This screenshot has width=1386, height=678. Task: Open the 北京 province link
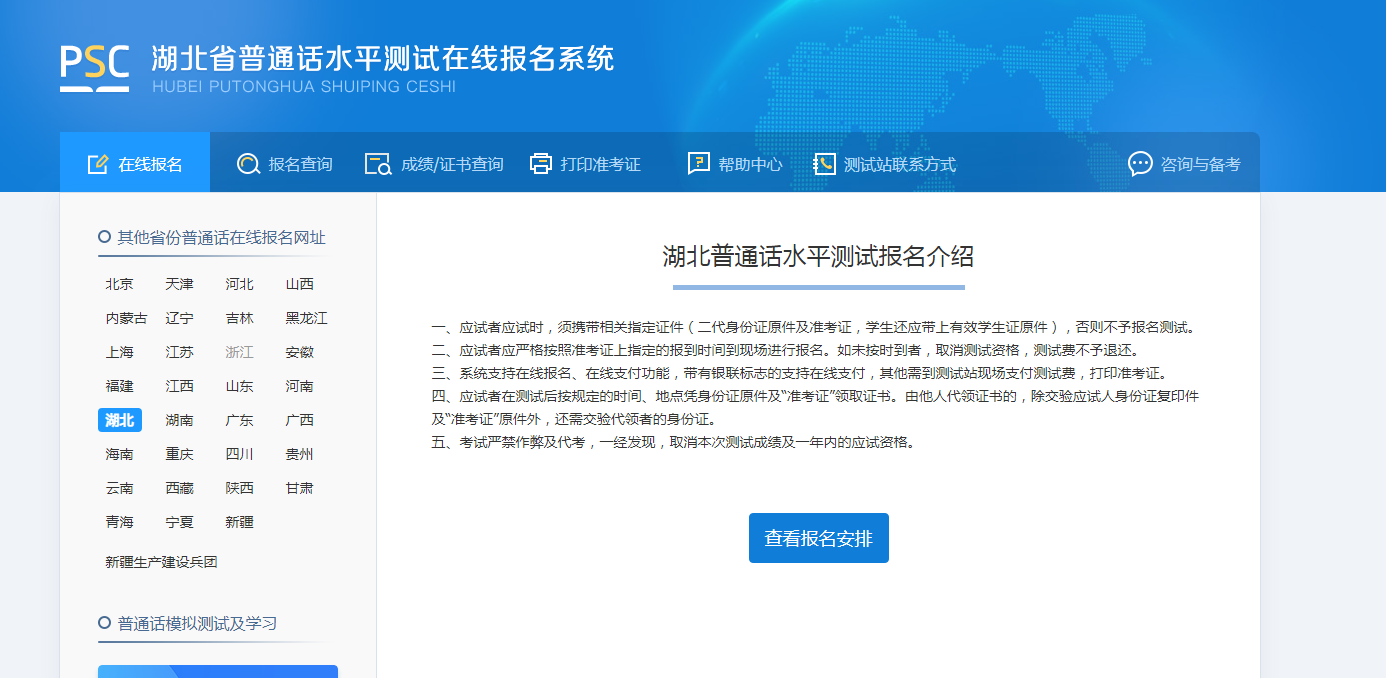pos(119,284)
